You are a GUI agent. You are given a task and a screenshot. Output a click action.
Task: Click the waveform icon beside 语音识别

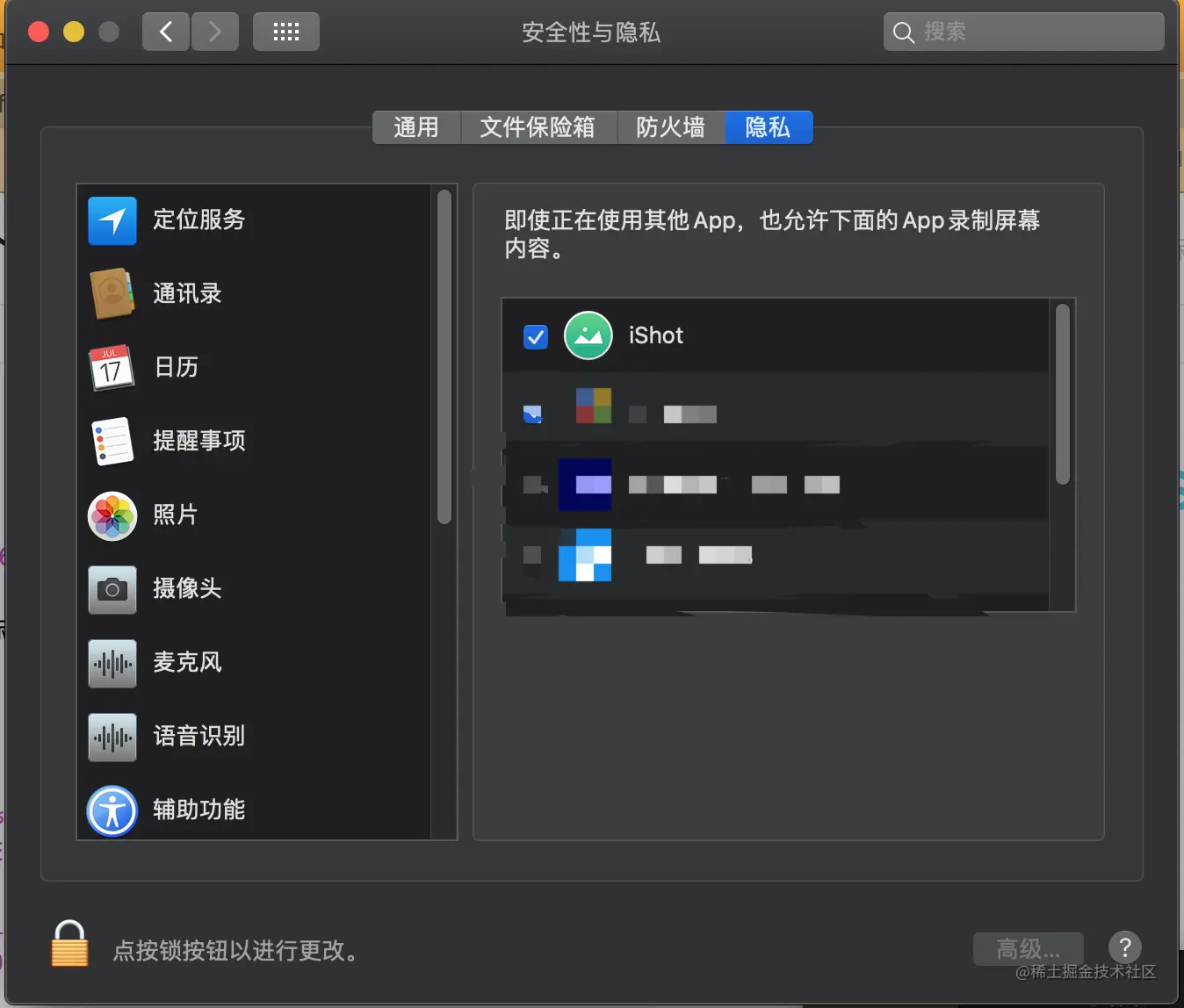tap(112, 737)
